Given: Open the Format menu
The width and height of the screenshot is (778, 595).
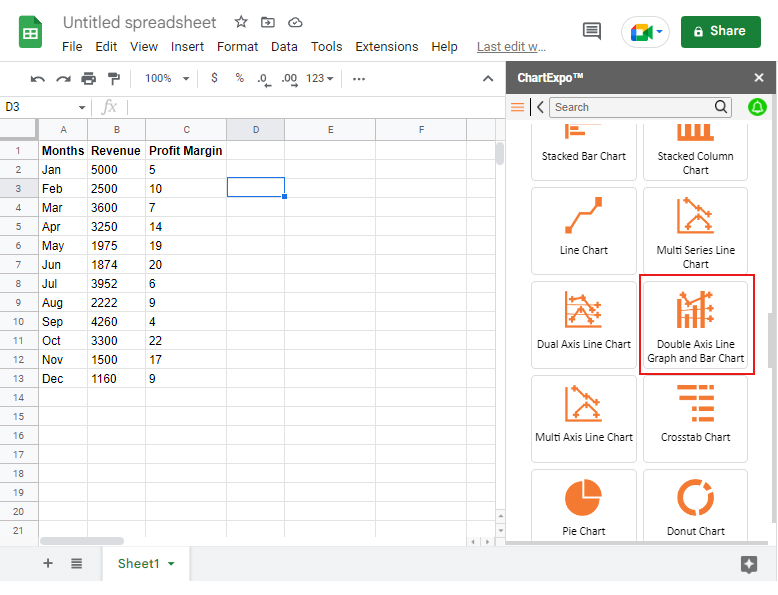Looking at the screenshot, I should pyautogui.click(x=237, y=47).
